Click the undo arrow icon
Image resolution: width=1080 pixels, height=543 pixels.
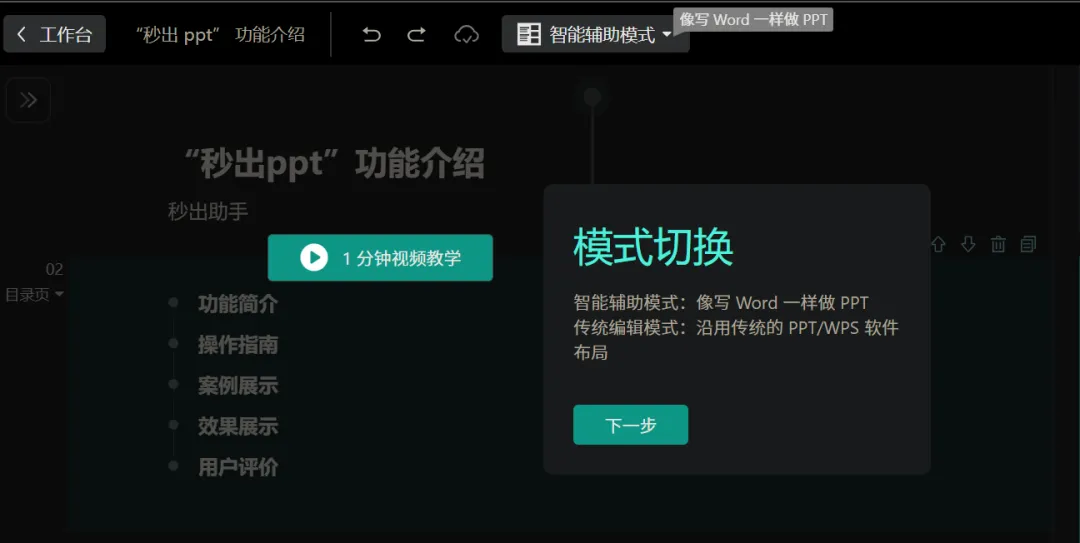pyautogui.click(x=372, y=35)
